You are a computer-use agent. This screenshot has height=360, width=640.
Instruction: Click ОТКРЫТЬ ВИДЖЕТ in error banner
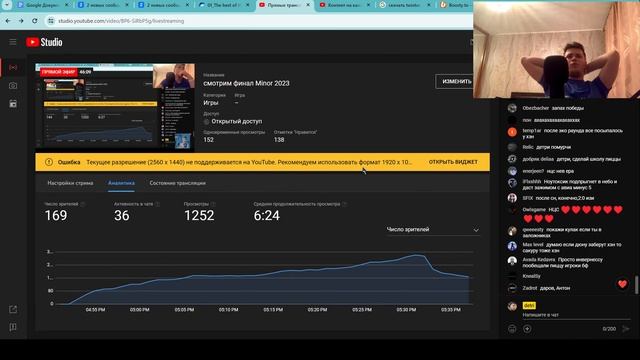pos(453,162)
